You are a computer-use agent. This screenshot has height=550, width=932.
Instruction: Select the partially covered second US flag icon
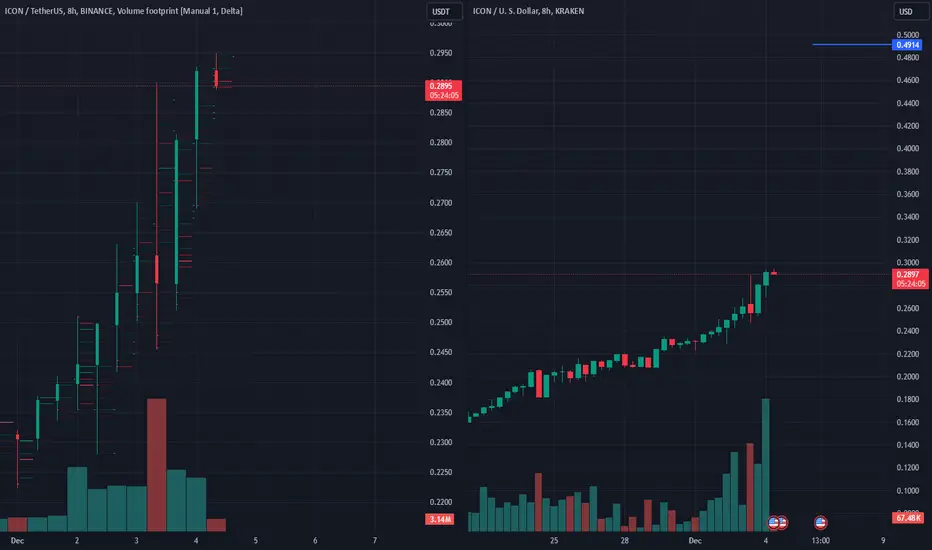(x=783, y=523)
